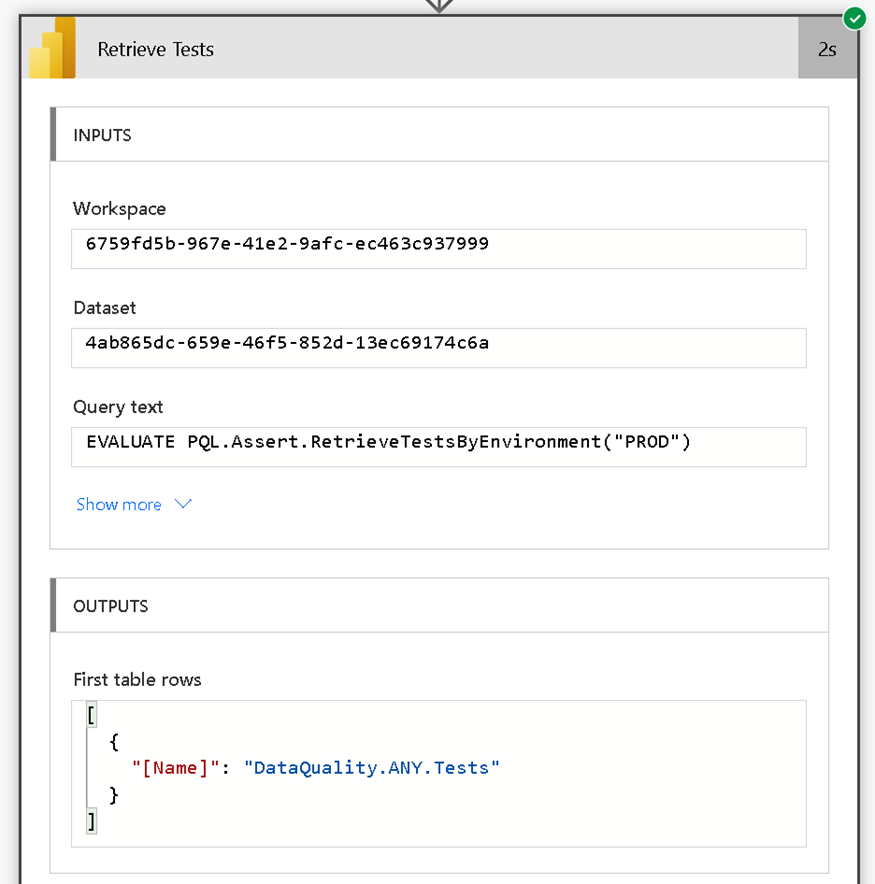875x884 pixels.
Task: Select the Dataset ID value field
Action: pyautogui.click(x=439, y=348)
